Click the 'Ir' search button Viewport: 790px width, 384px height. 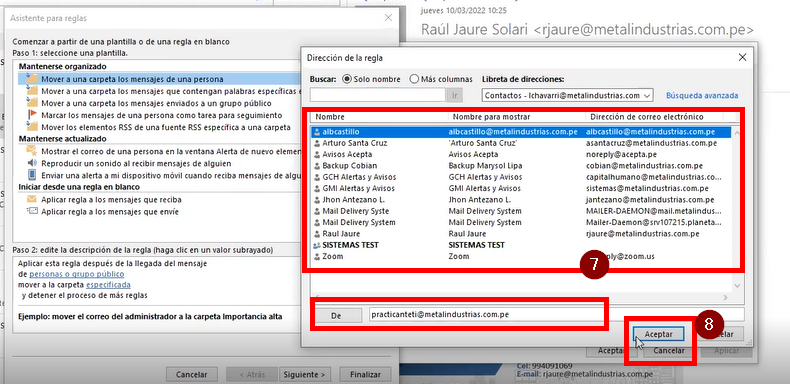tap(455, 95)
